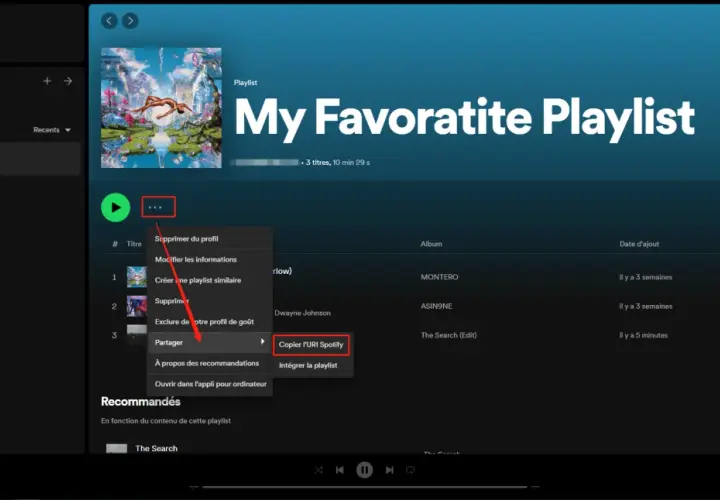Open the MONTERO album link
This screenshot has width=720, height=500.
(439, 277)
